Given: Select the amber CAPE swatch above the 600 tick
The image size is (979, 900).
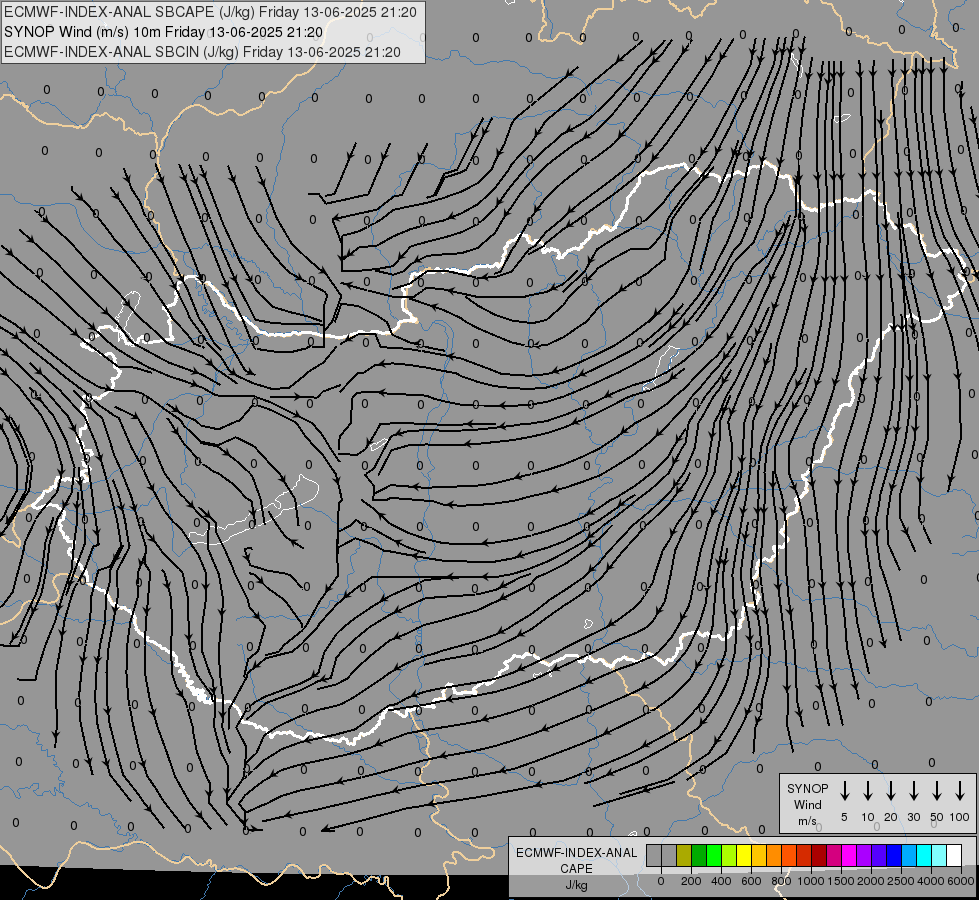Looking at the screenshot, I should pyautogui.click(x=759, y=855).
